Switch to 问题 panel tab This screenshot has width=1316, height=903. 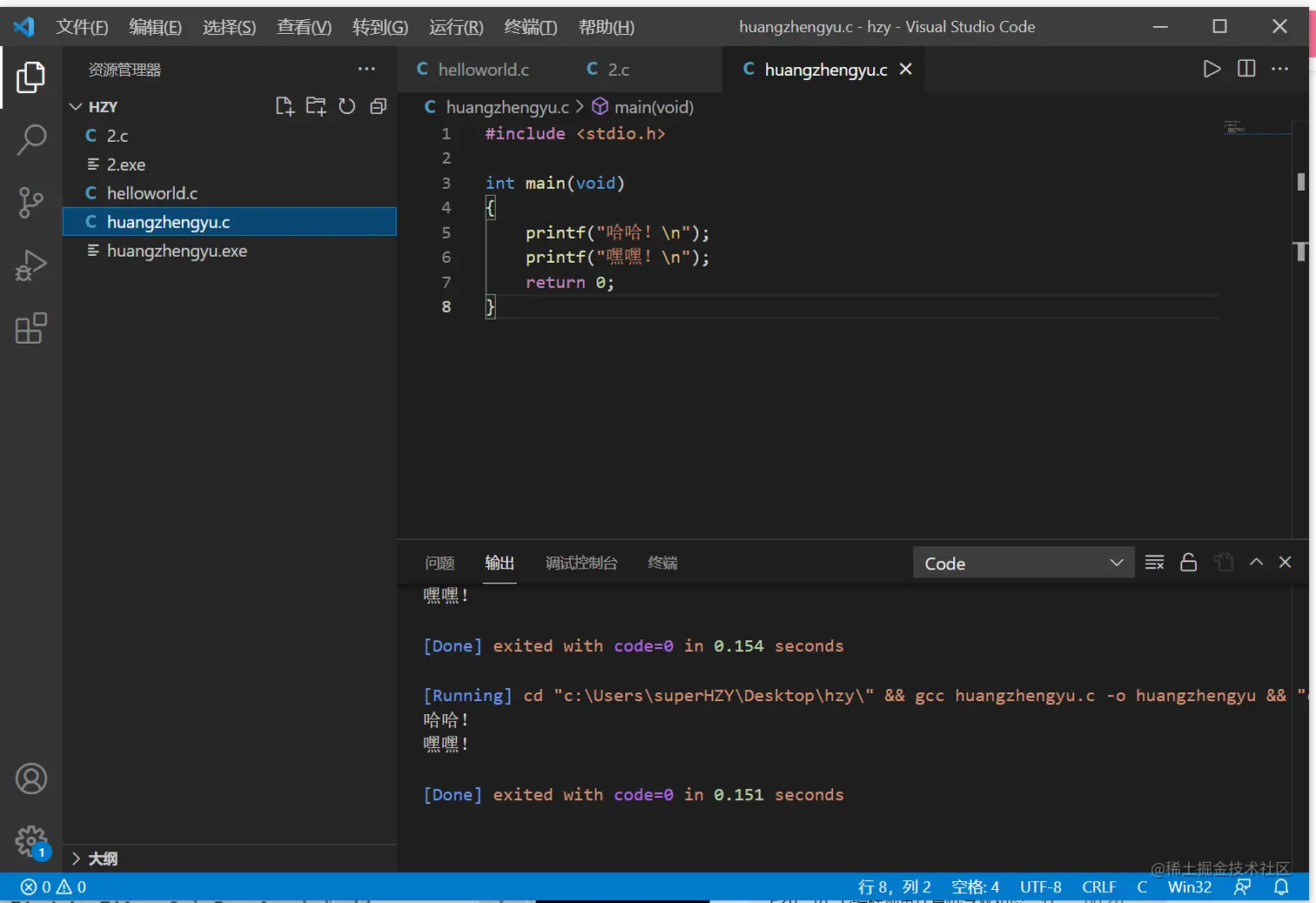[x=440, y=563]
